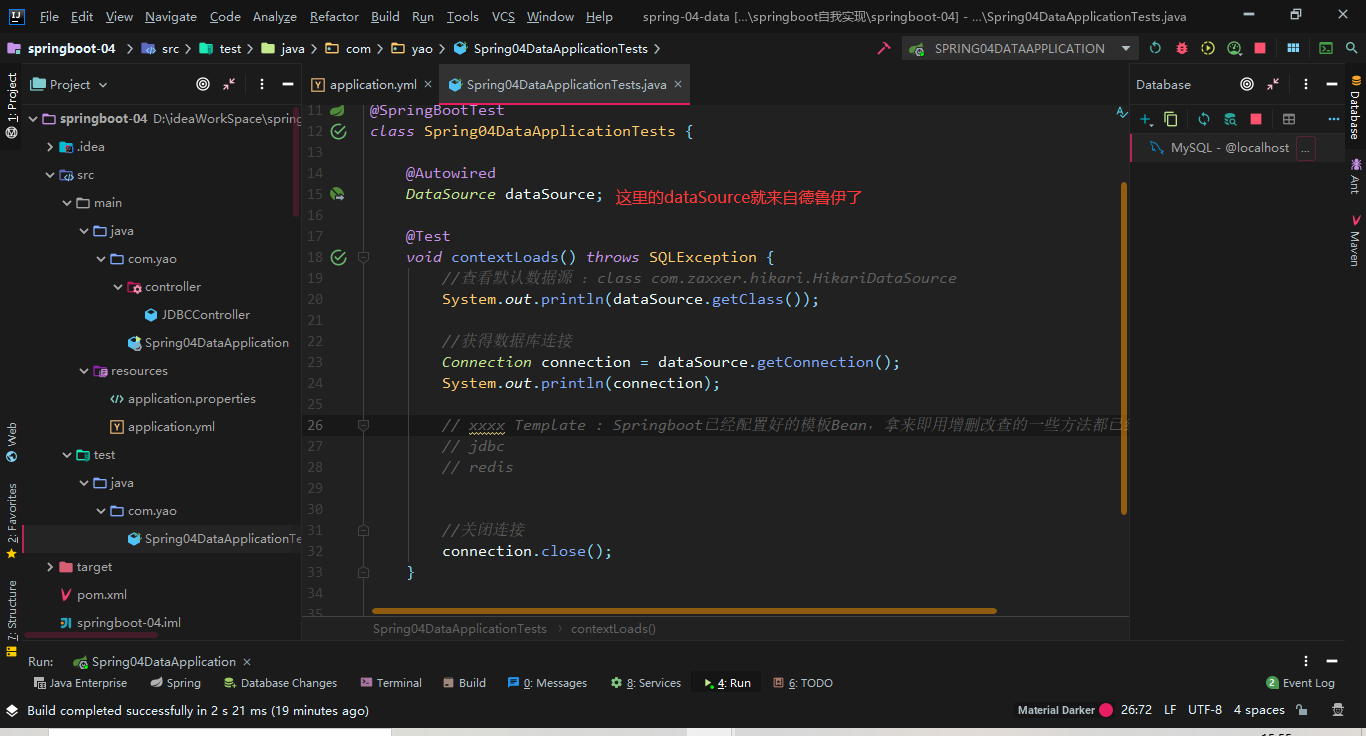Viewport: 1366px width, 736px height.
Task: Select pom.xml in the project tree
Action: tap(101, 595)
